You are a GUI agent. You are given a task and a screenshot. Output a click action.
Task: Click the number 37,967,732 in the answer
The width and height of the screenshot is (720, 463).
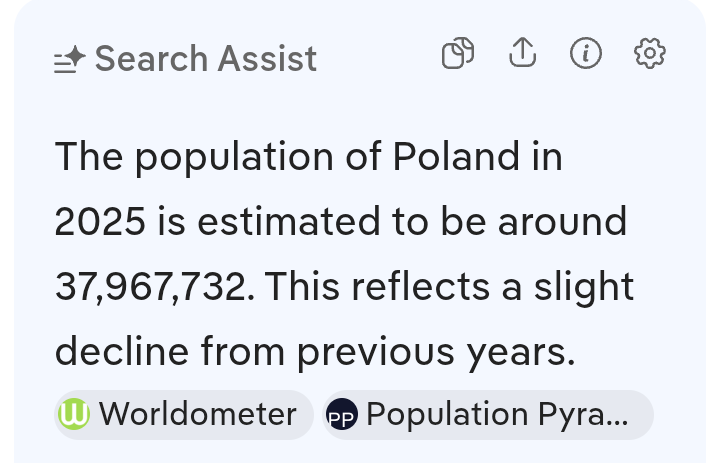click(149, 287)
